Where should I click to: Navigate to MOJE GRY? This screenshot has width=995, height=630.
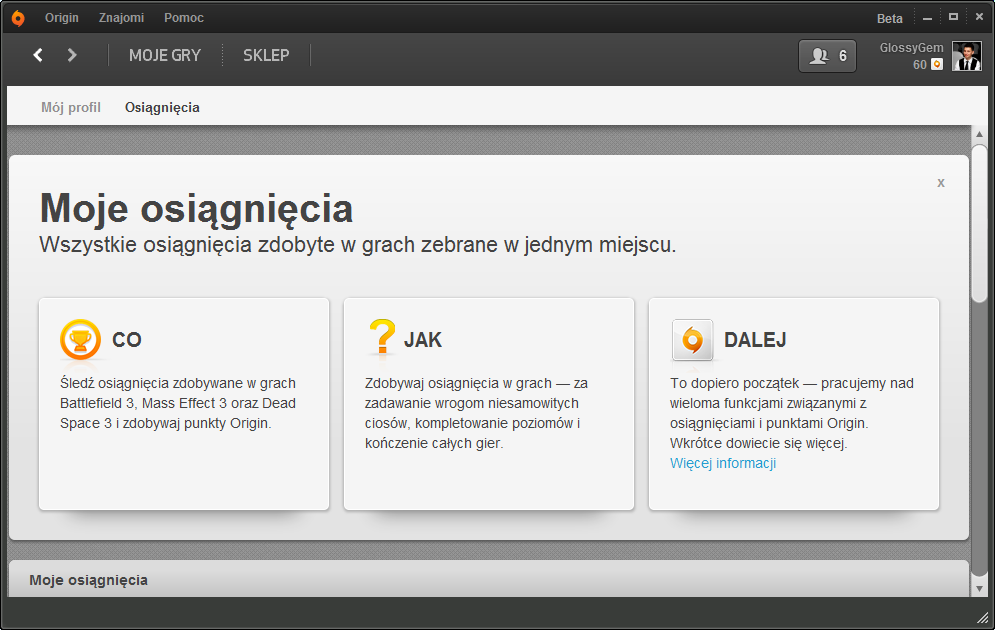click(x=165, y=55)
